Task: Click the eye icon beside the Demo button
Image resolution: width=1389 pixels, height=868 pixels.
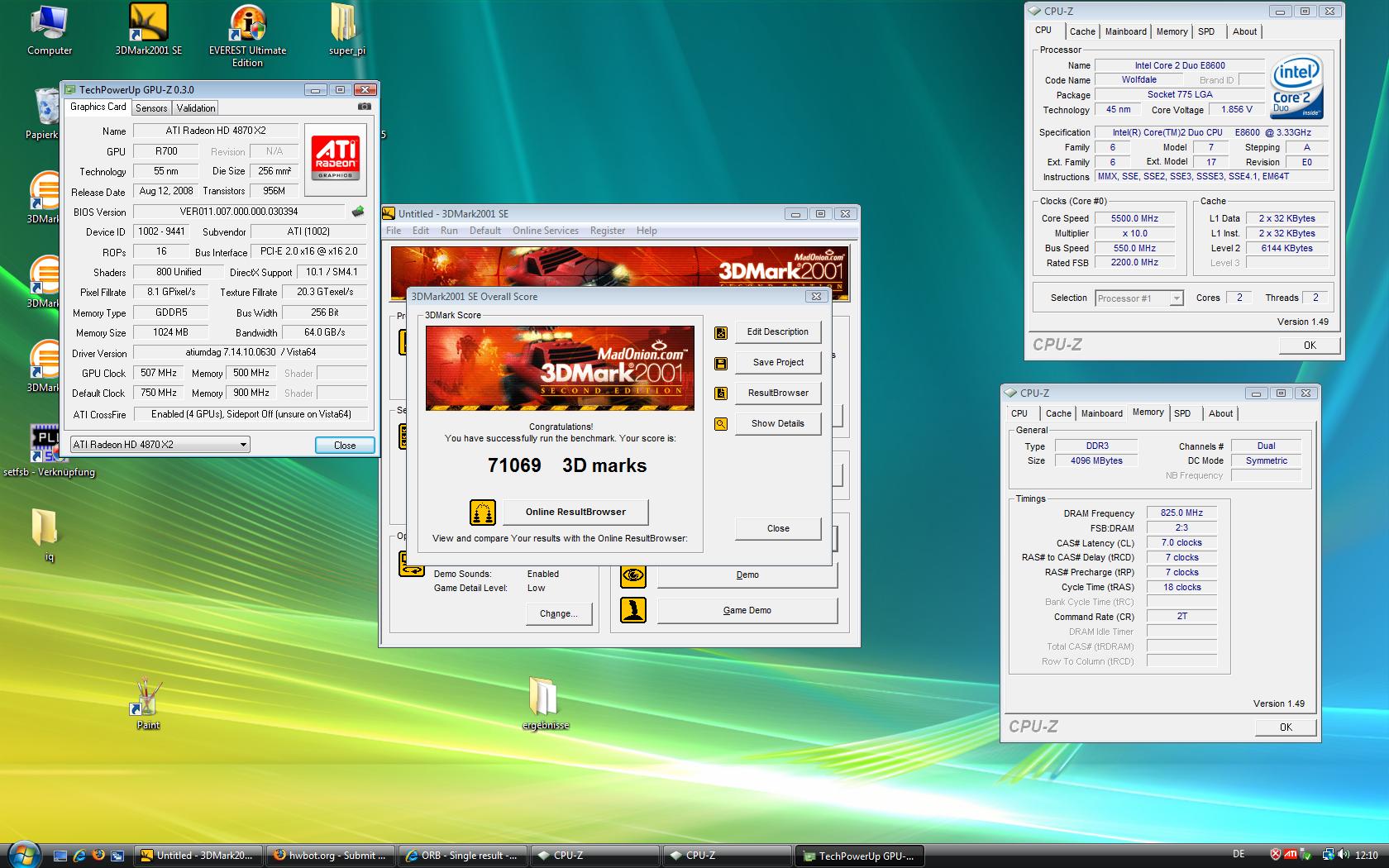Action: click(633, 575)
